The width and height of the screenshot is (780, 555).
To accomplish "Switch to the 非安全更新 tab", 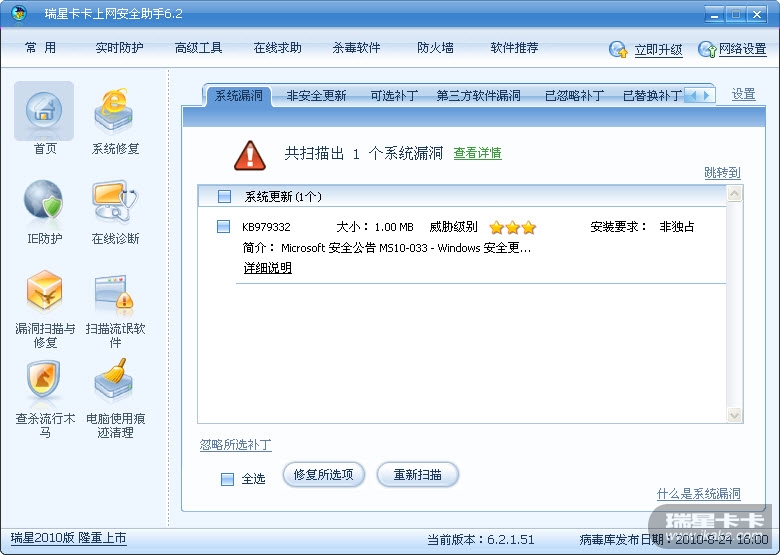I will click(x=316, y=95).
